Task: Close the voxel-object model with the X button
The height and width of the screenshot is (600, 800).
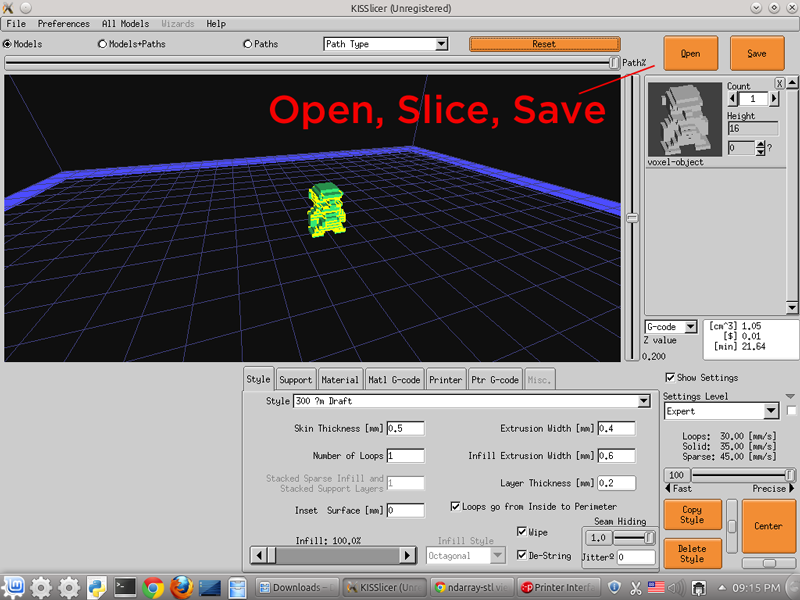Action: click(779, 83)
